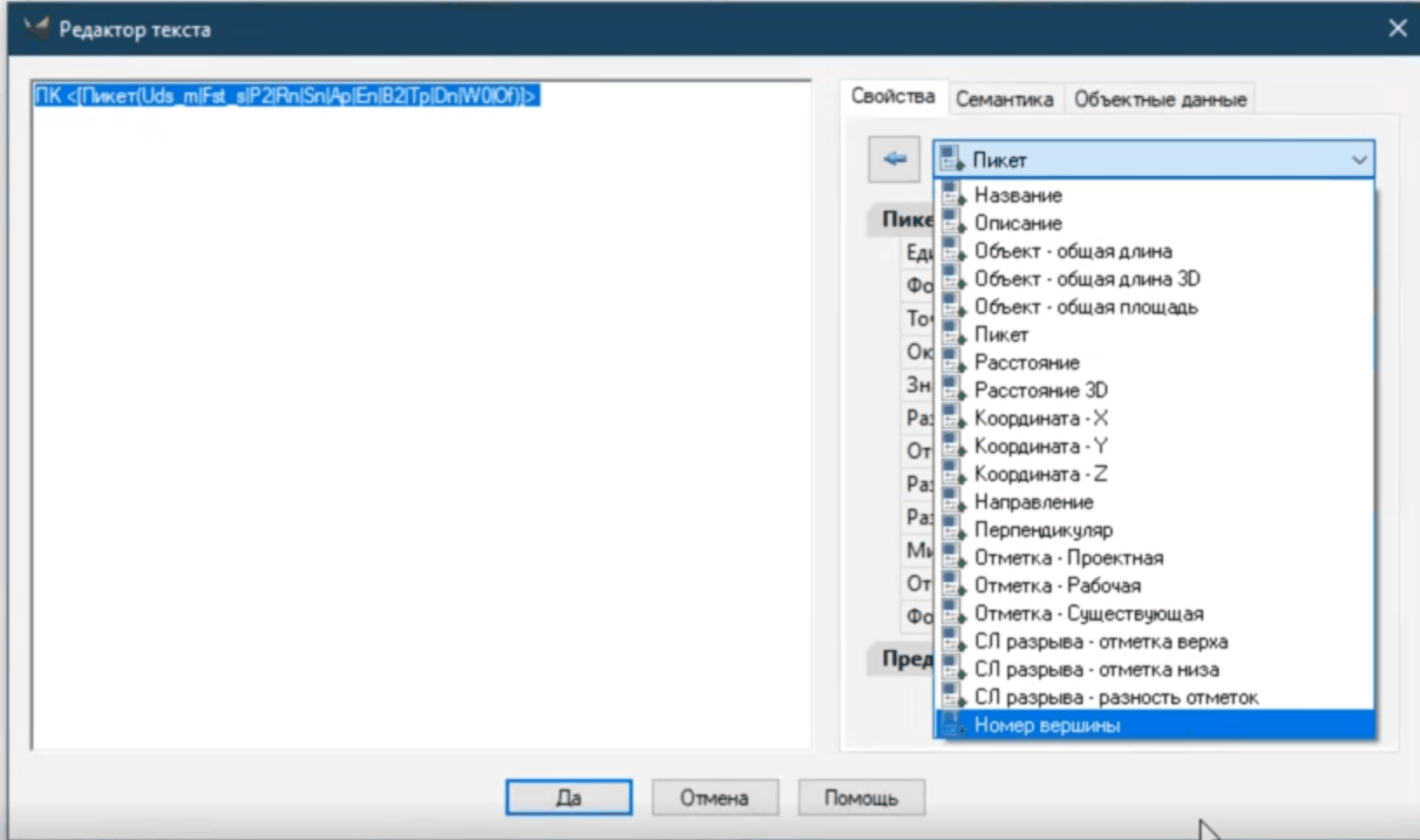Collapse the Пикет dropdown using its arrow
This screenshot has width=1420, height=840.
(x=1358, y=160)
